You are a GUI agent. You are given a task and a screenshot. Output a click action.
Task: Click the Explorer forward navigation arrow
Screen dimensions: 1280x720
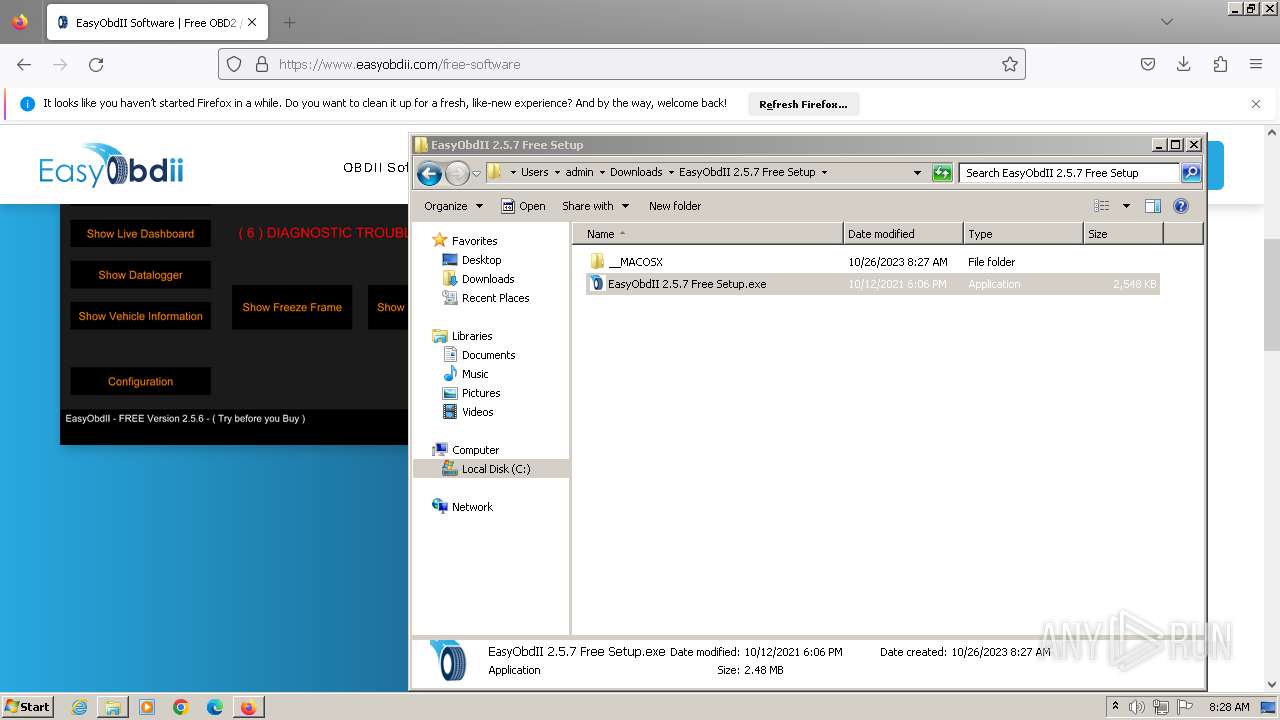pos(457,173)
